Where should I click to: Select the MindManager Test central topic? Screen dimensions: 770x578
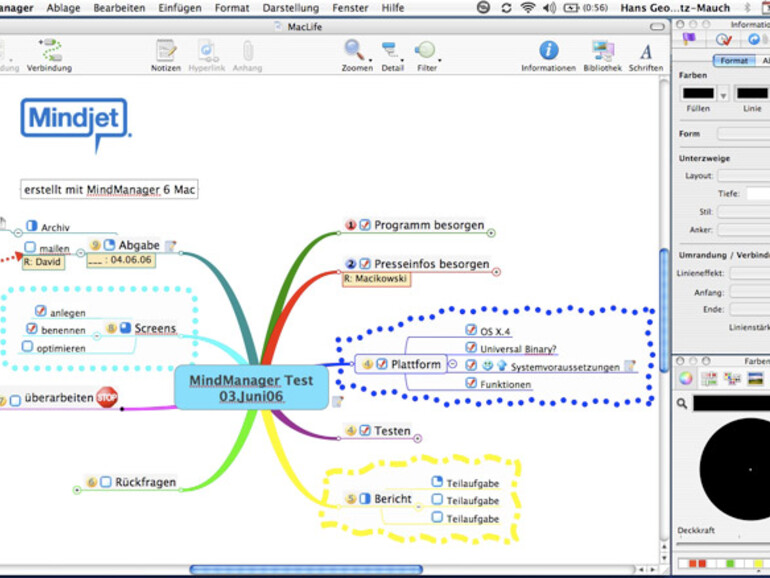click(251, 387)
